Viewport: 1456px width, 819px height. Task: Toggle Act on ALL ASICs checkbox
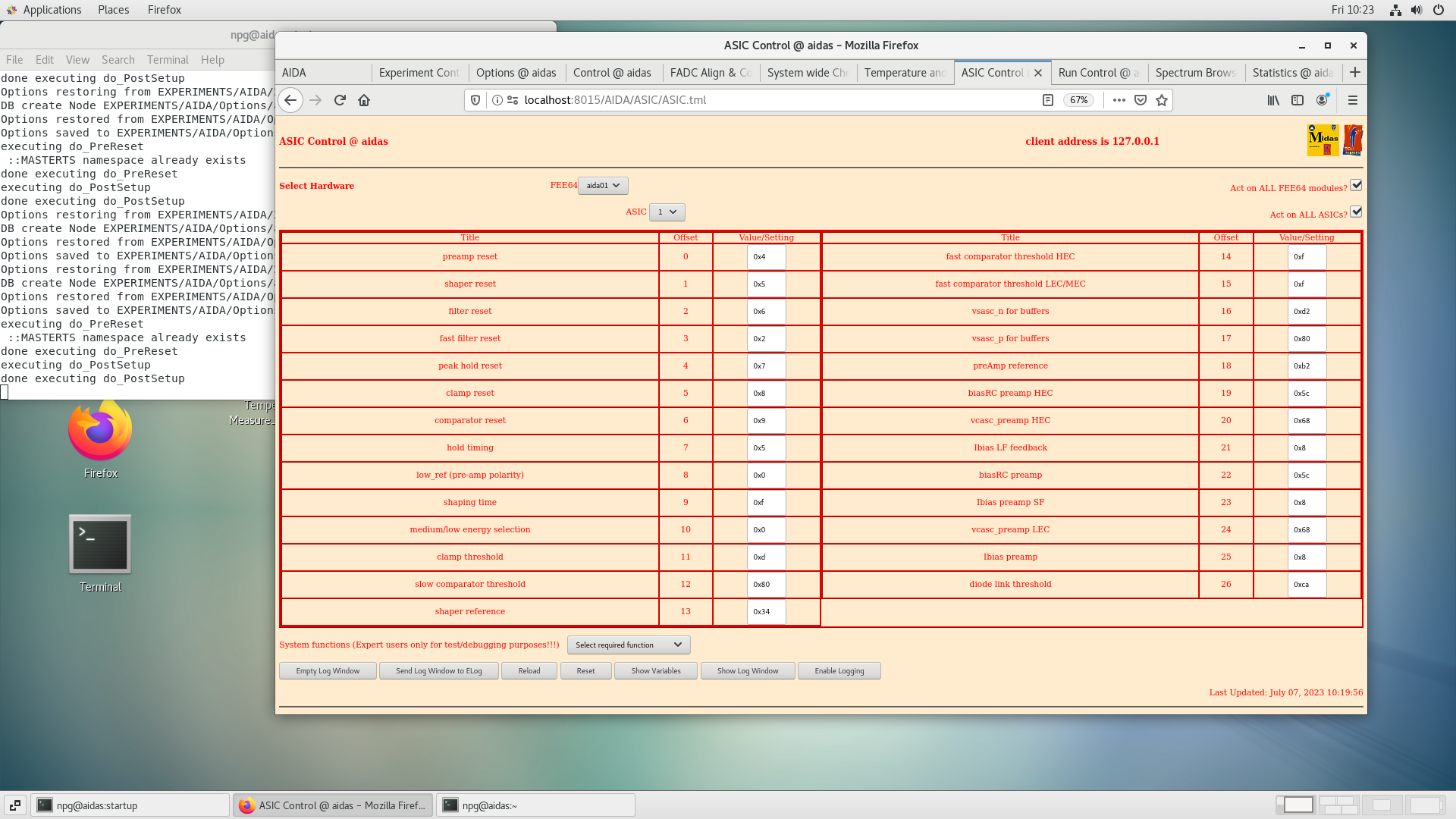pos(1356,212)
